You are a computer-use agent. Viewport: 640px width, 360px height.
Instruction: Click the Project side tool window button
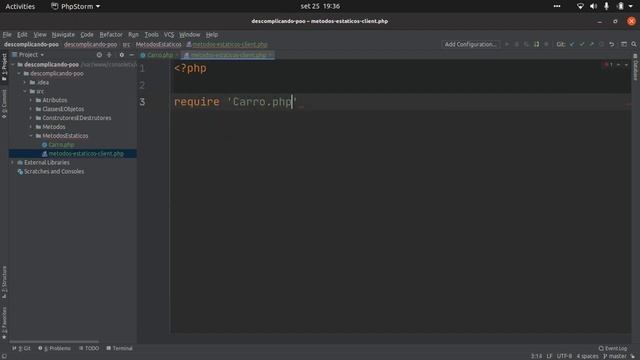tap(4, 67)
